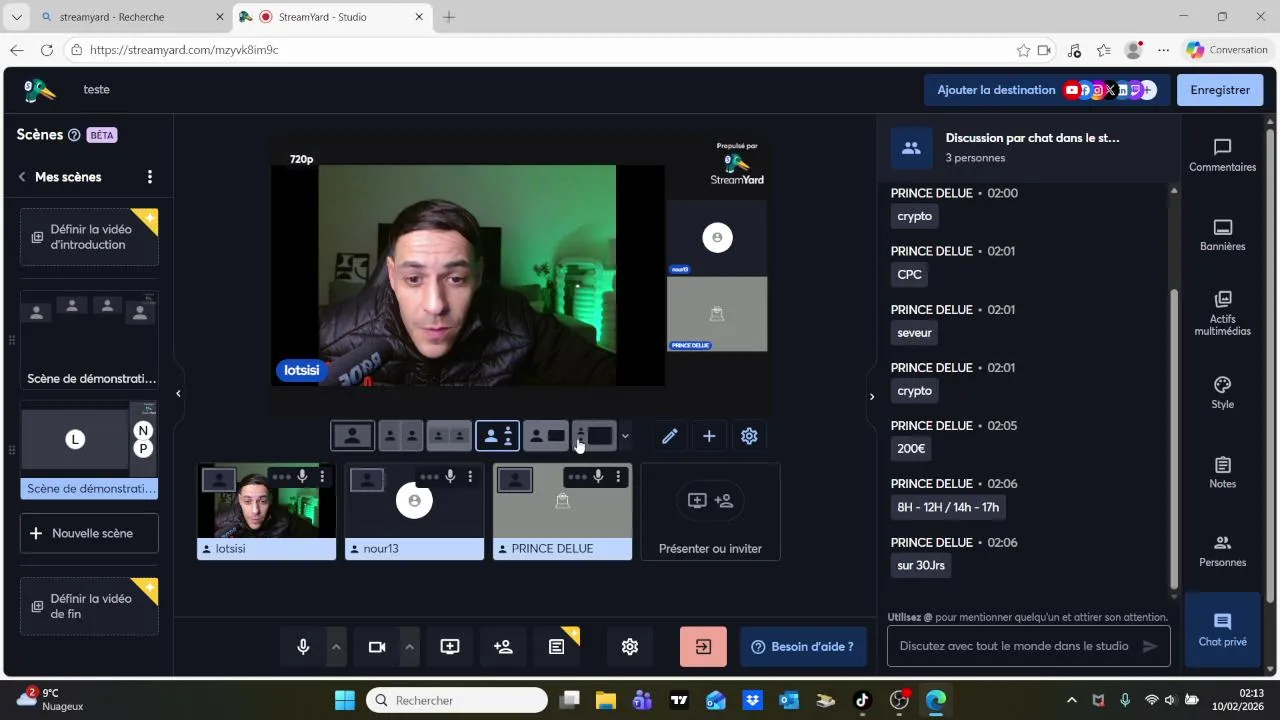The image size is (1280, 720).
Task: Click the plus add layout icon
Action: [709, 436]
